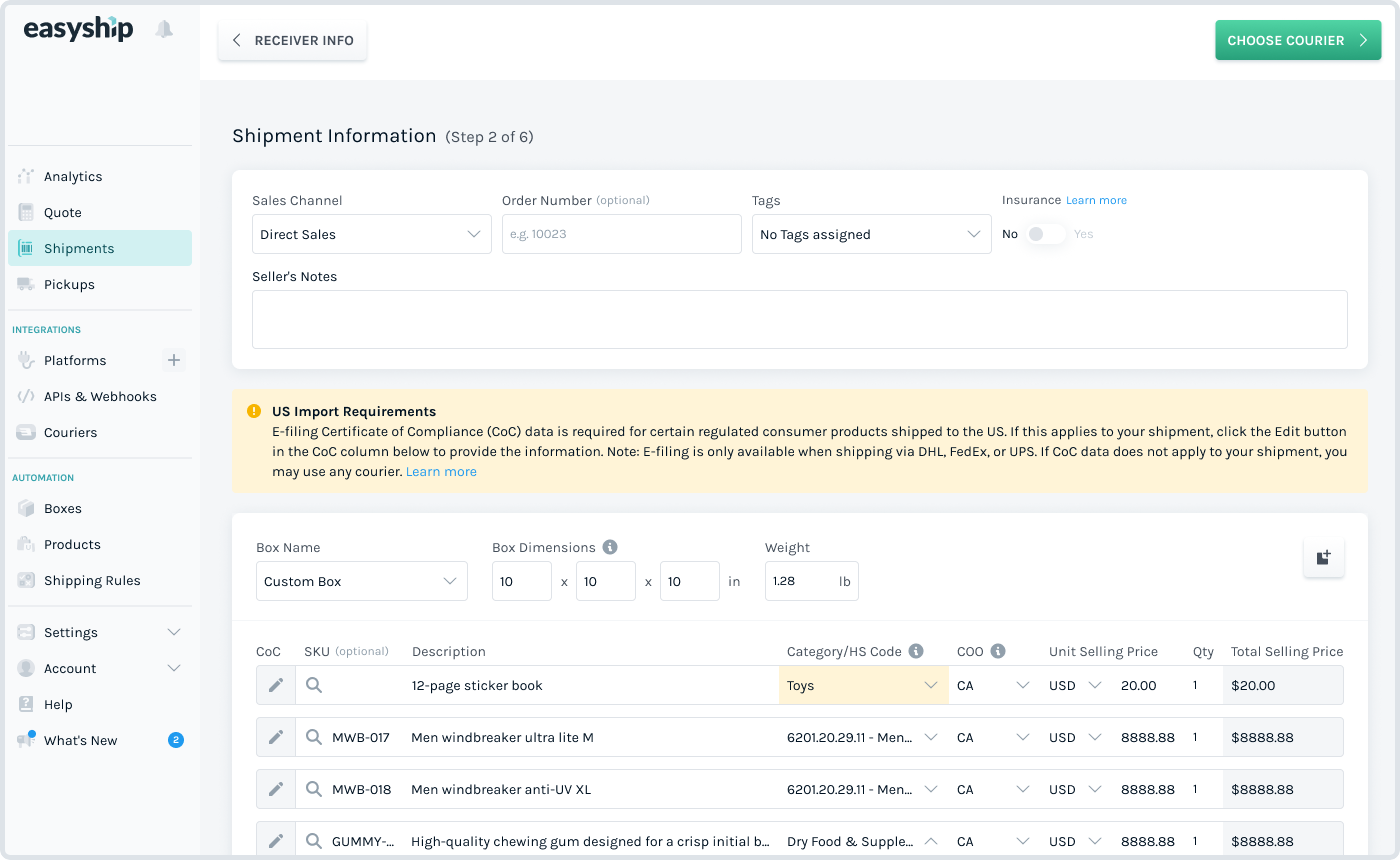Expand the Settings menu chevron
Viewport: 1400px width, 860px height.
[174, 632]
